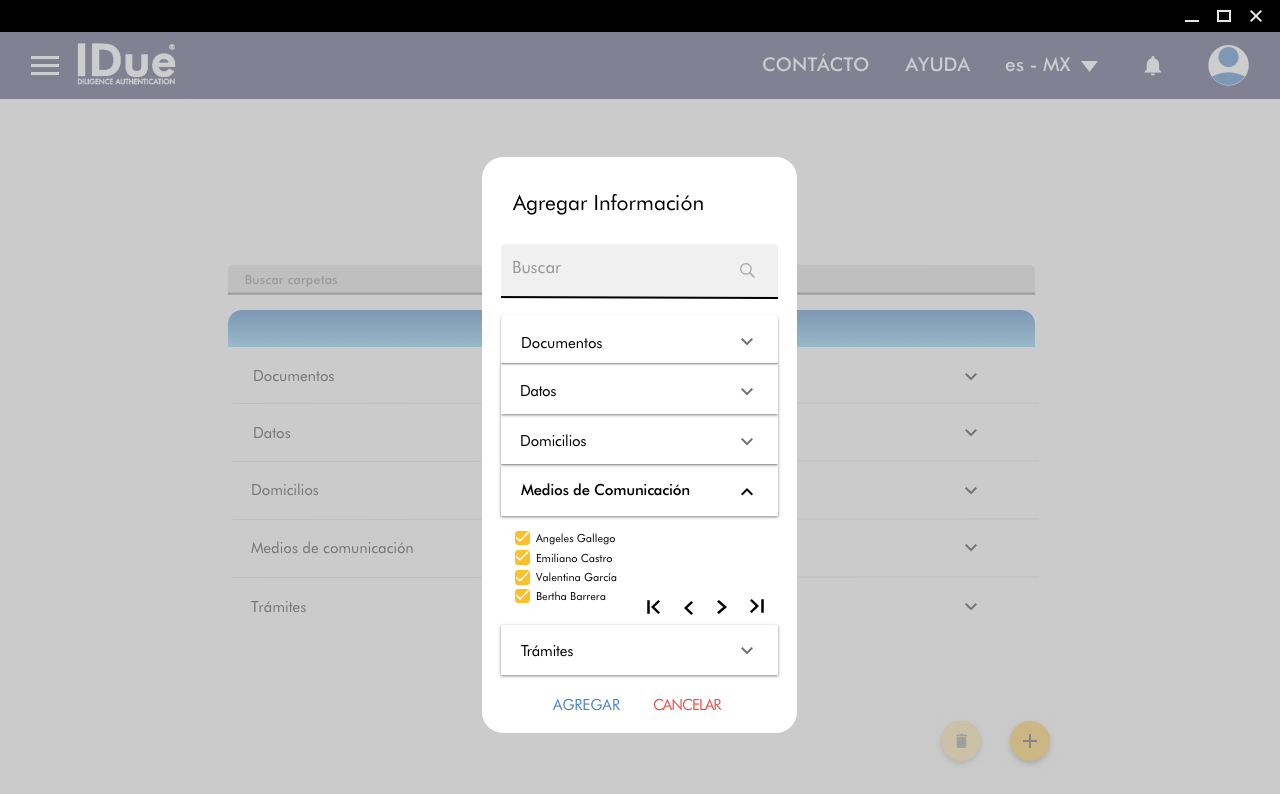The width and height of the screenshot is (1280, 794).
Task: Open the user profile avatar
Action: click(1227, 66)
